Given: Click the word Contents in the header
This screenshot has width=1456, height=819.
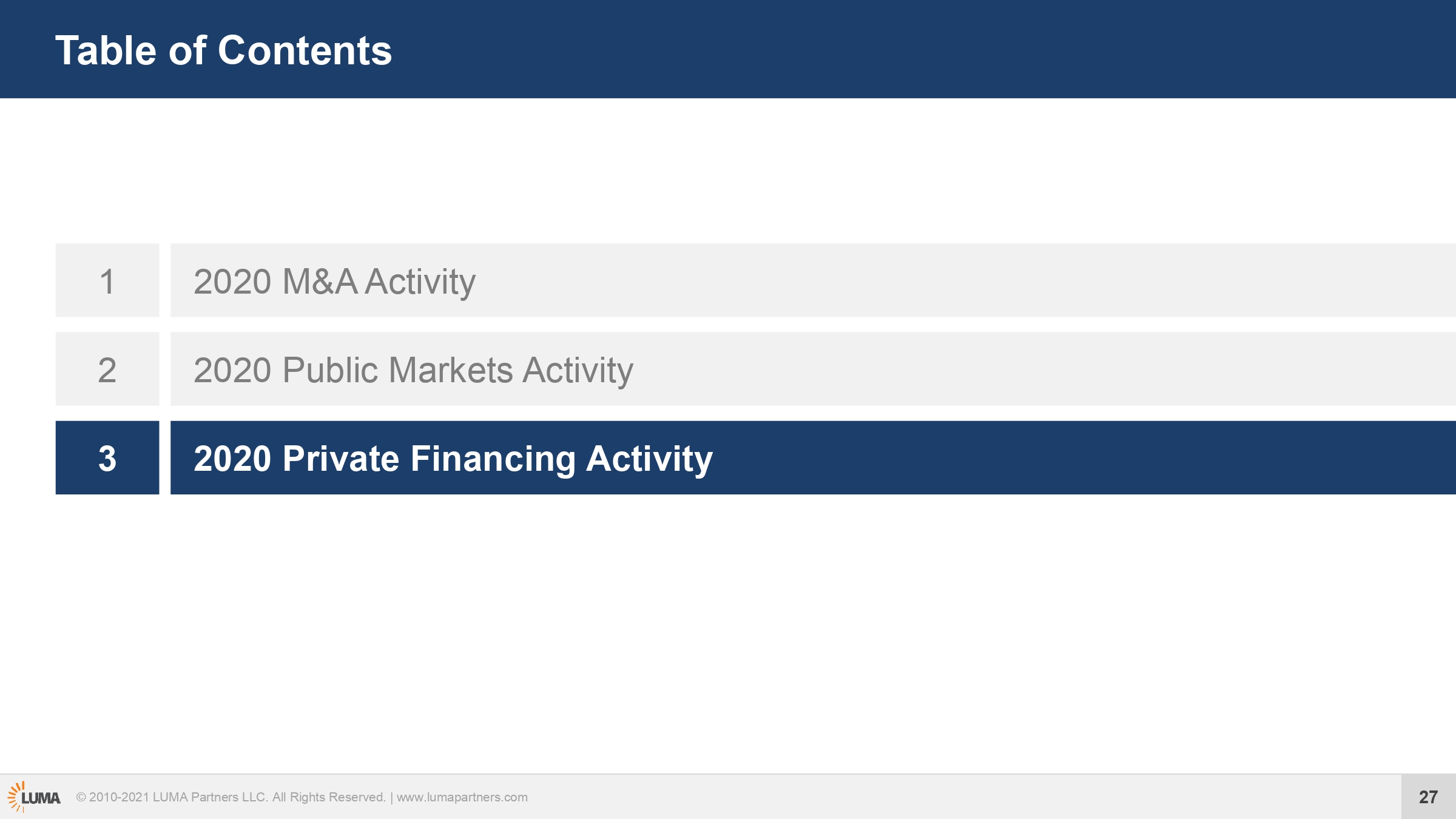Looking at the screenshot, I should [305, 50].
